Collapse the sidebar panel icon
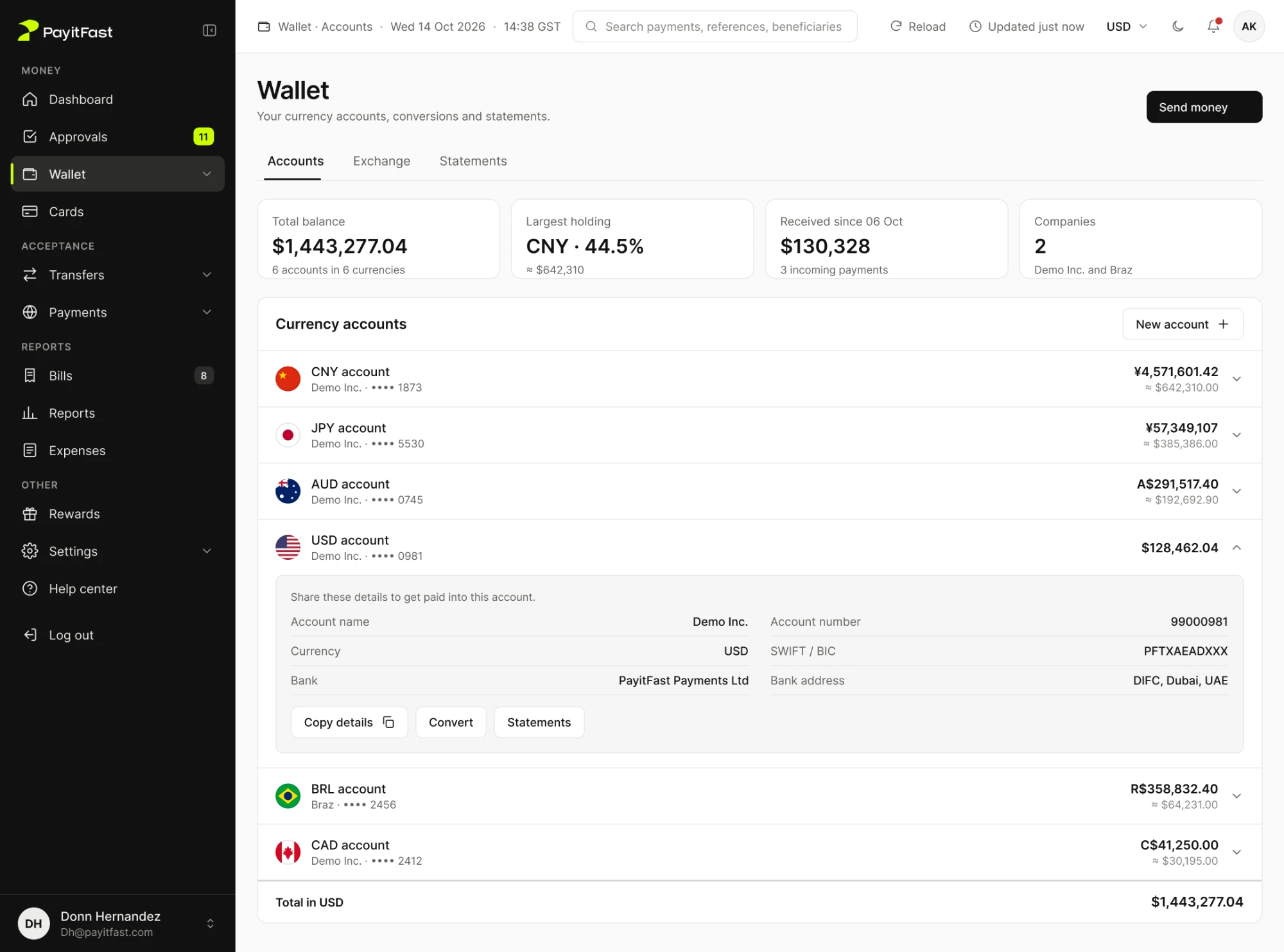The width and height of the screenshot is (1284, 952). [209, 30]
